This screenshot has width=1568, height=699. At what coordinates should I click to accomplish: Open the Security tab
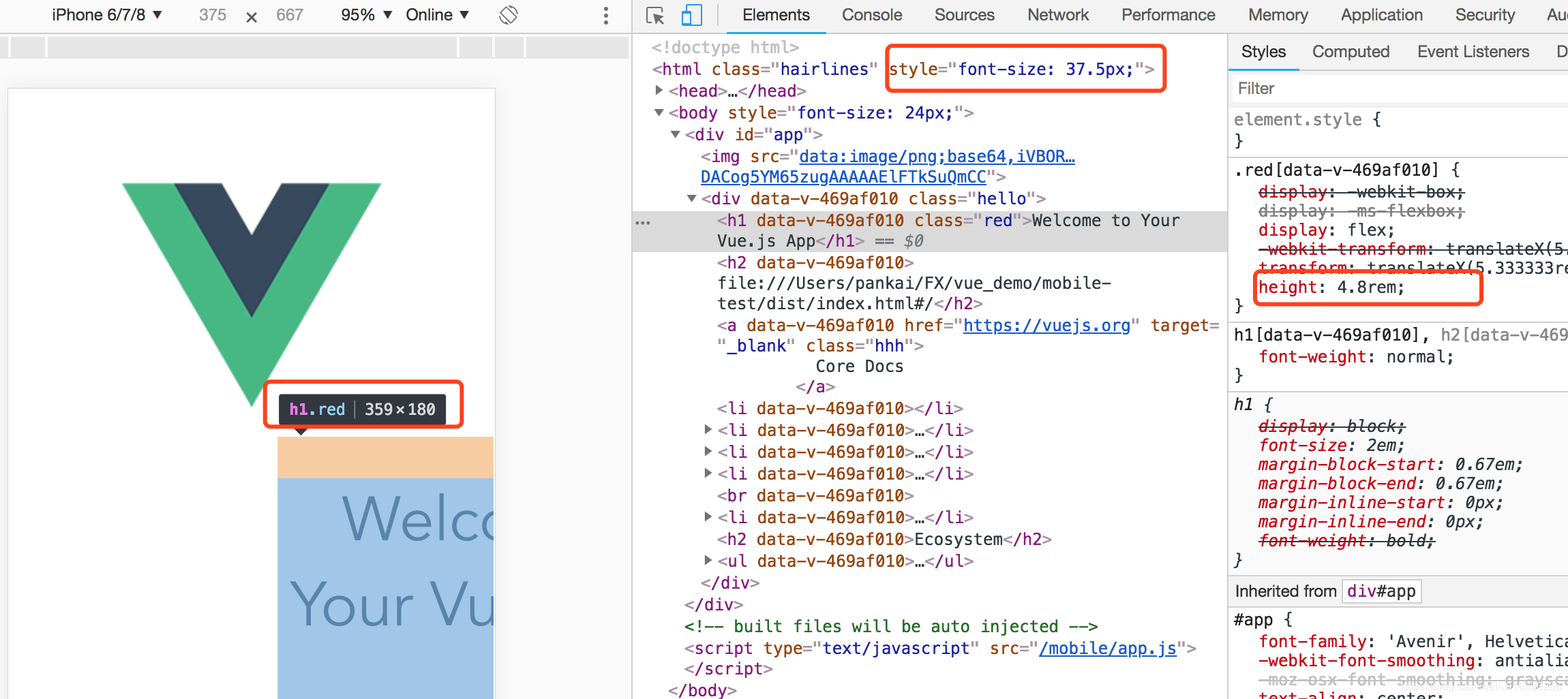coord(1485,15)
